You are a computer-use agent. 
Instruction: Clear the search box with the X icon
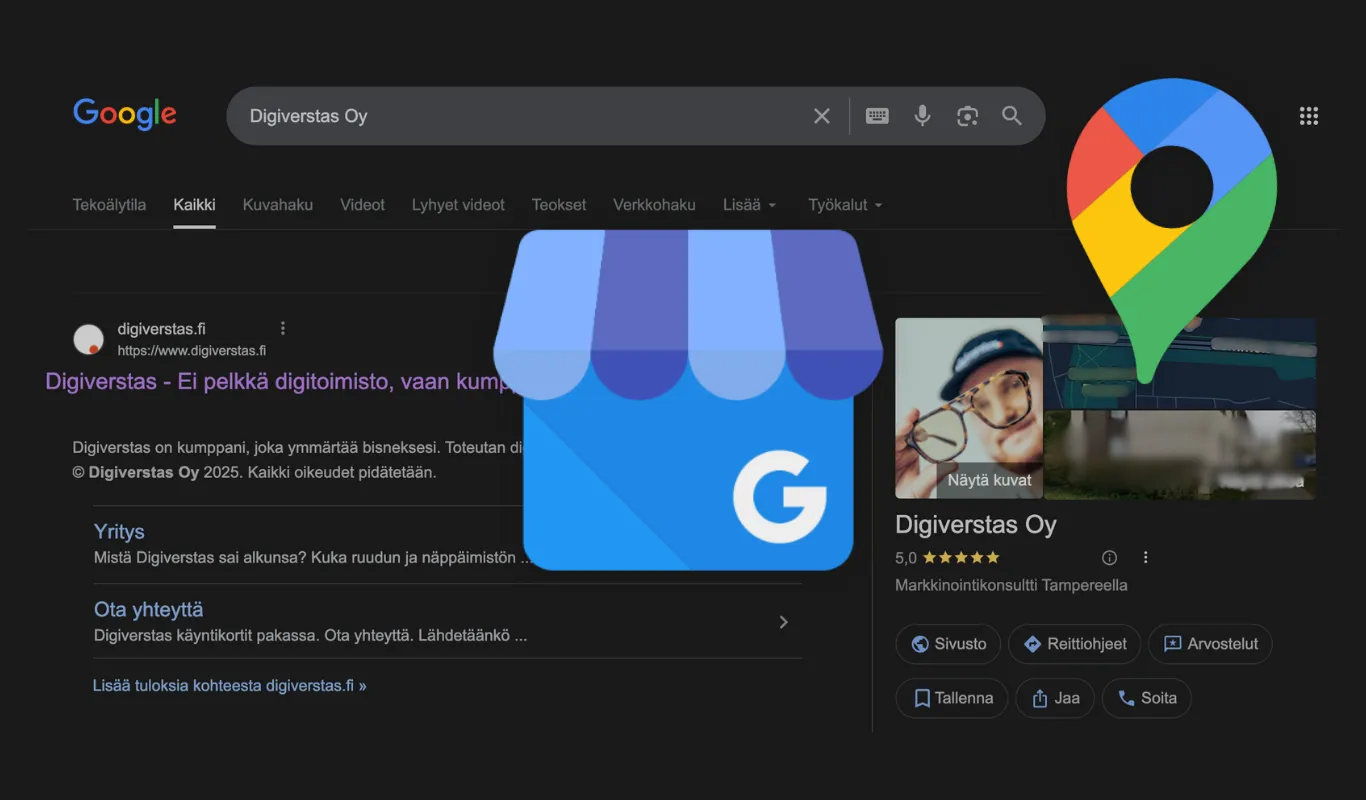[822, 116]
